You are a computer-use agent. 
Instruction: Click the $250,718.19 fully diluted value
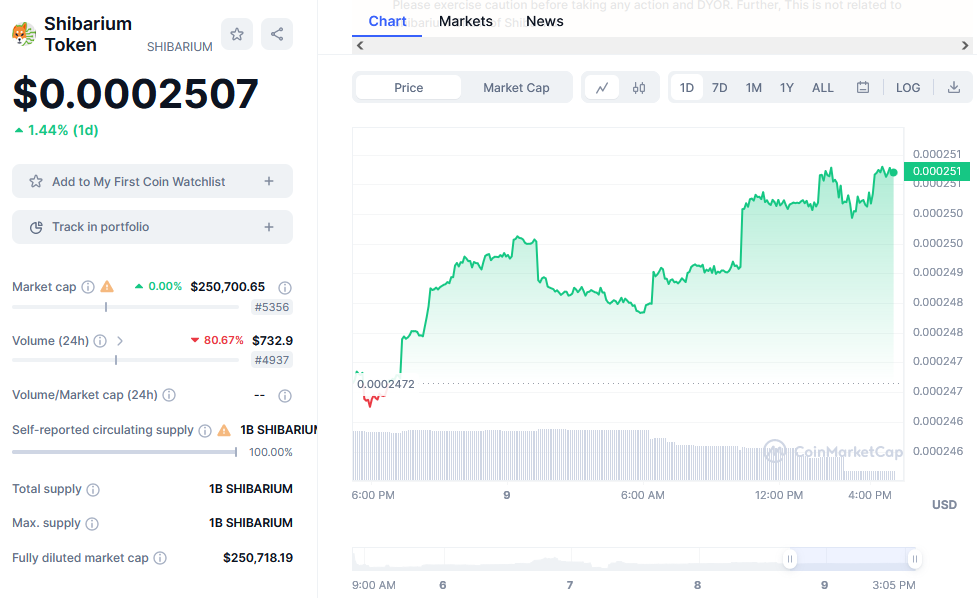pos(258,558)
